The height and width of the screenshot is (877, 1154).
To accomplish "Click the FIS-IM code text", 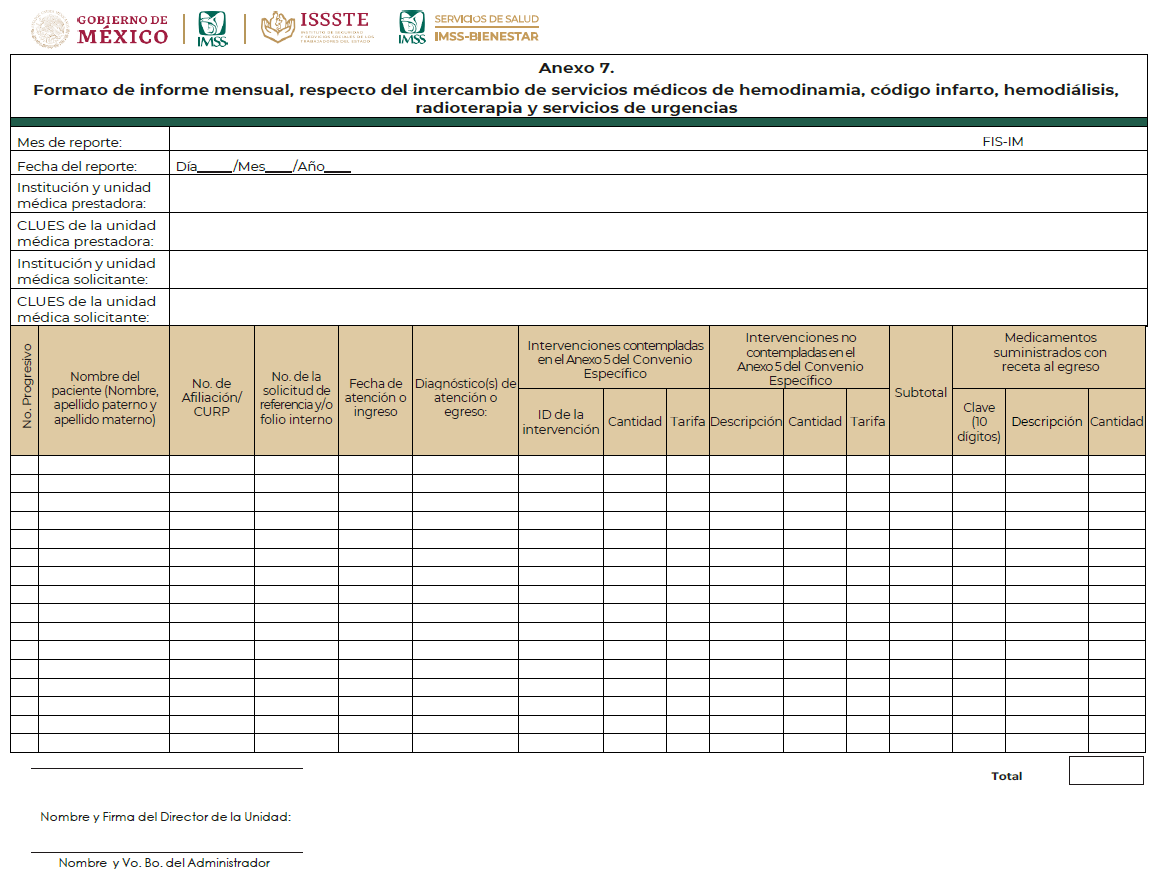I will pos(1002,142).
